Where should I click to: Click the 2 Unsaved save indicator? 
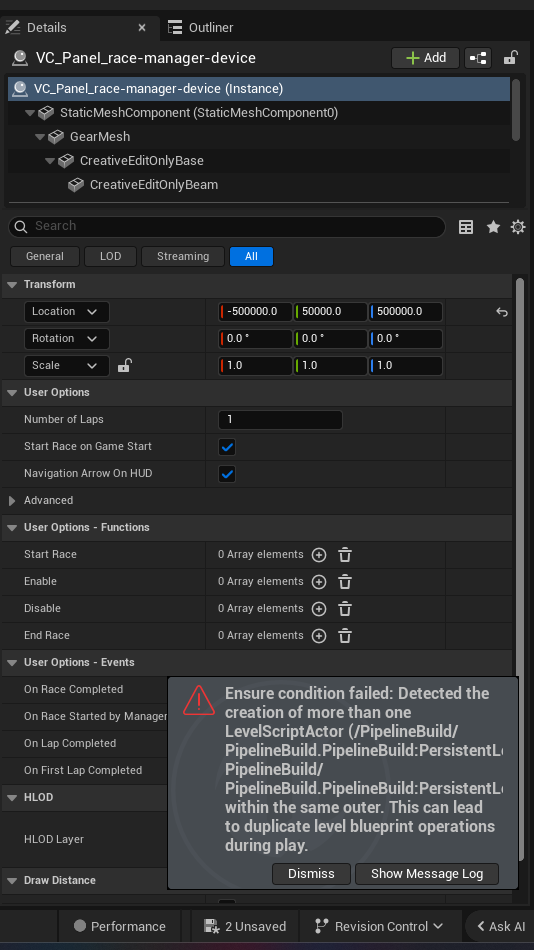[x=245, y=926]
